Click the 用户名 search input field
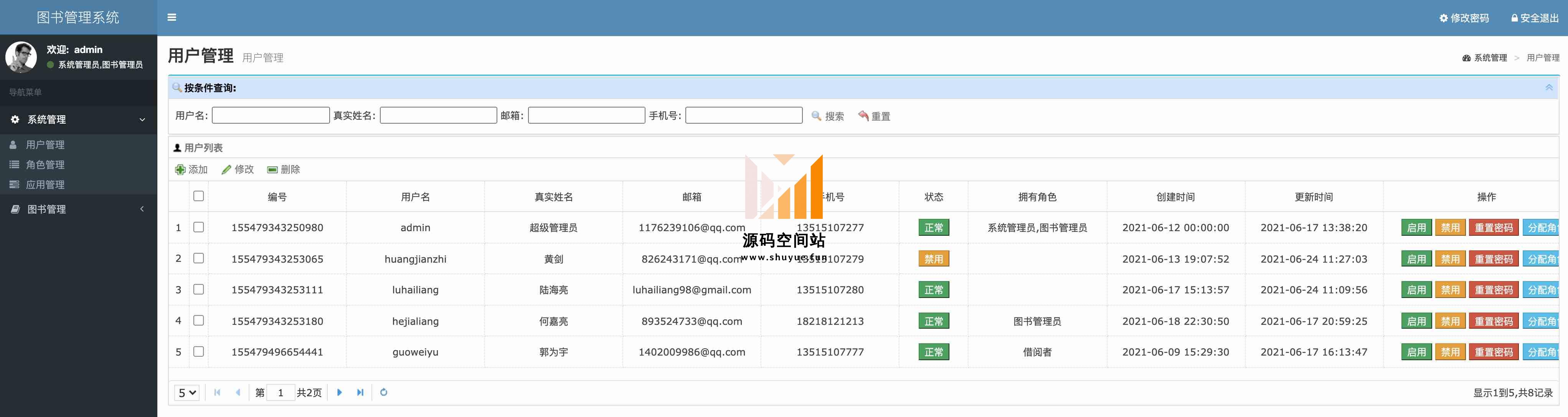 click(271, 115)
